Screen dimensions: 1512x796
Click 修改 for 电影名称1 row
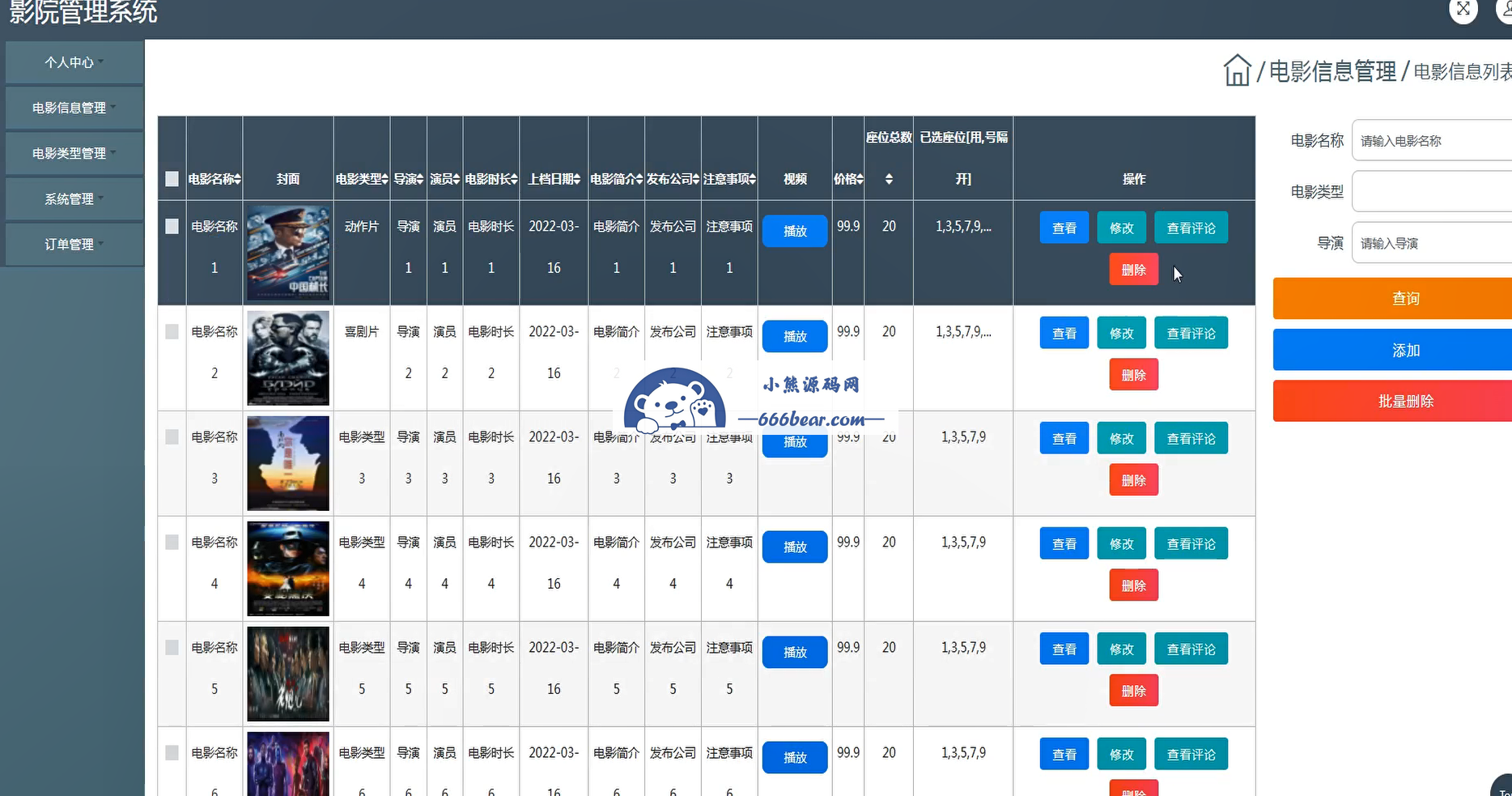(x=1122, y=228)
